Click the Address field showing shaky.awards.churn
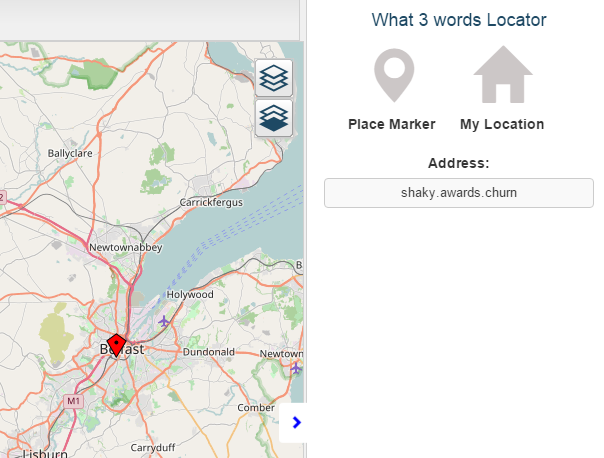604x458 pixels. 459,193
